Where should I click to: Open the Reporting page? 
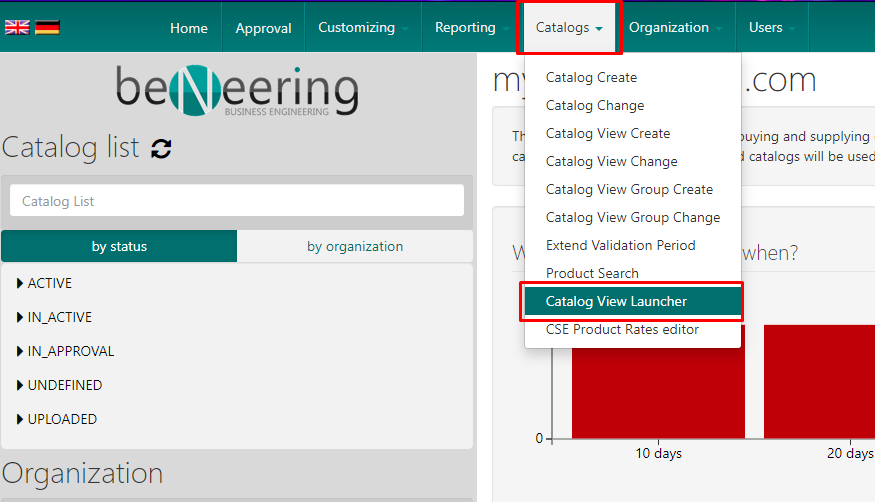click(x=465, y=27)
